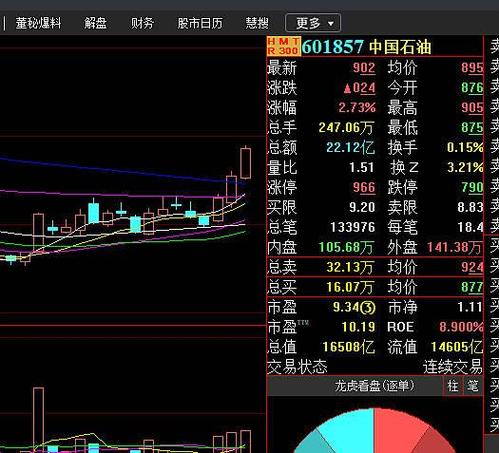Open the 董秘爆料 tab

[38, 23]
